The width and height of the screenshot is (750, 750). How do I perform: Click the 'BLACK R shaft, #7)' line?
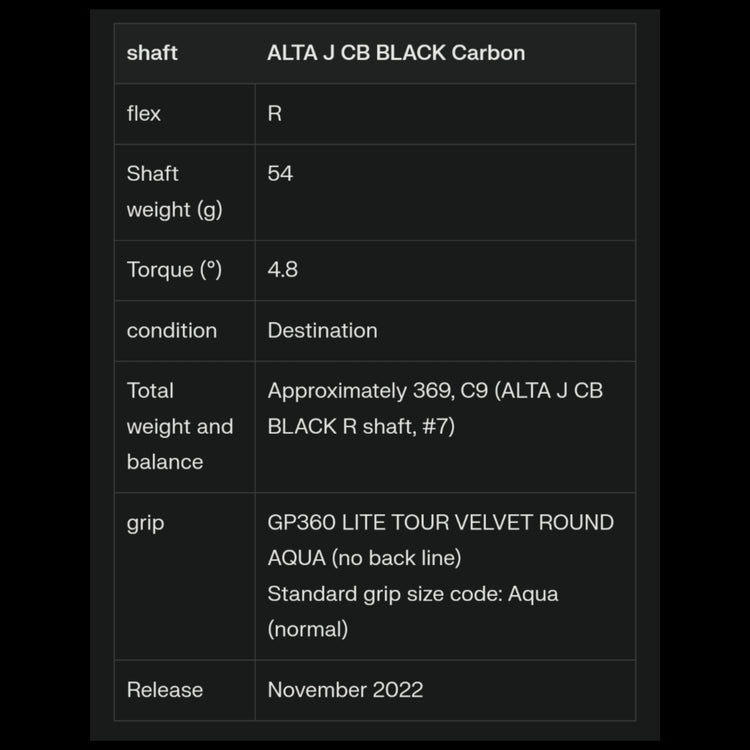point(361,426)
